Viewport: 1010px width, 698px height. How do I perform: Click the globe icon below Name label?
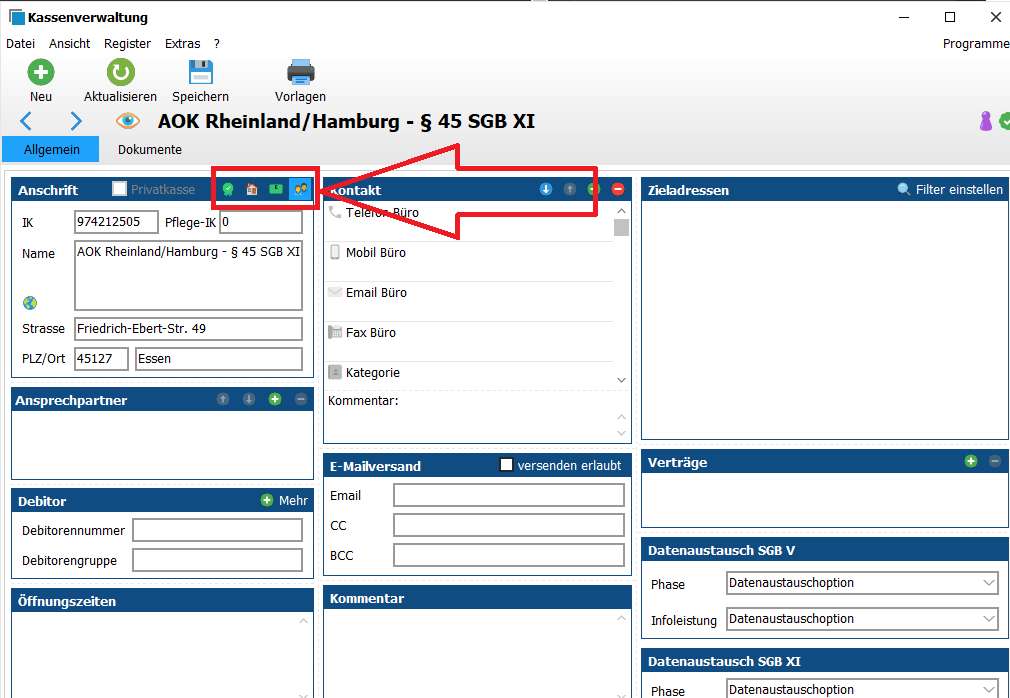coord(30,303)
